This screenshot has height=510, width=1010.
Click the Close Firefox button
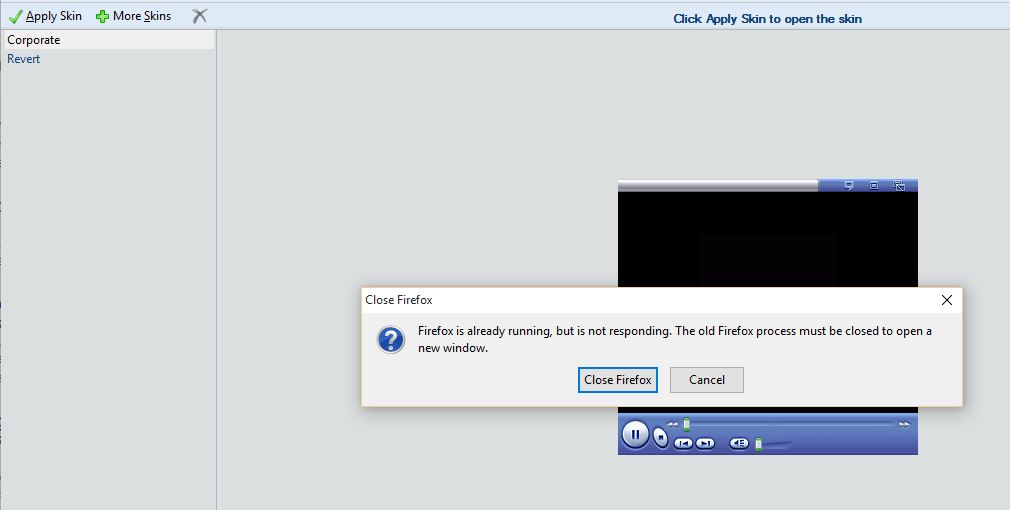click(617, 380)
